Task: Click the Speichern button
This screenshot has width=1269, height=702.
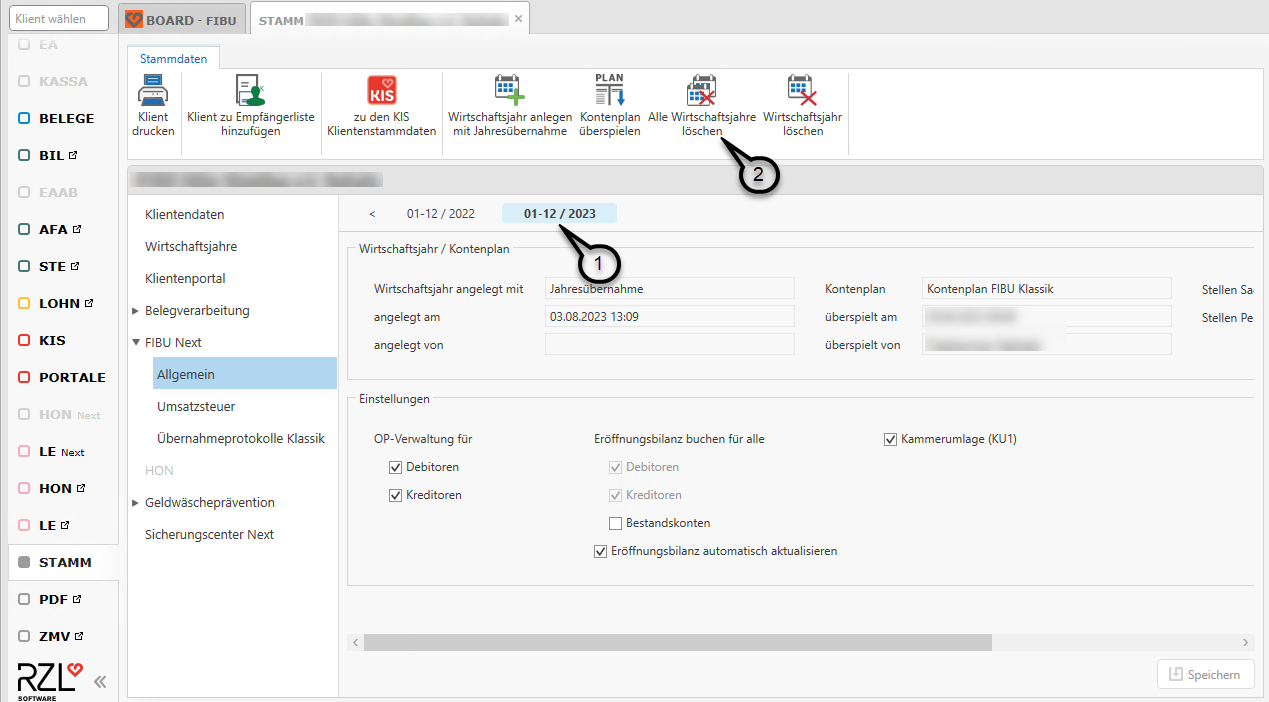Action: pos(1204,674)
